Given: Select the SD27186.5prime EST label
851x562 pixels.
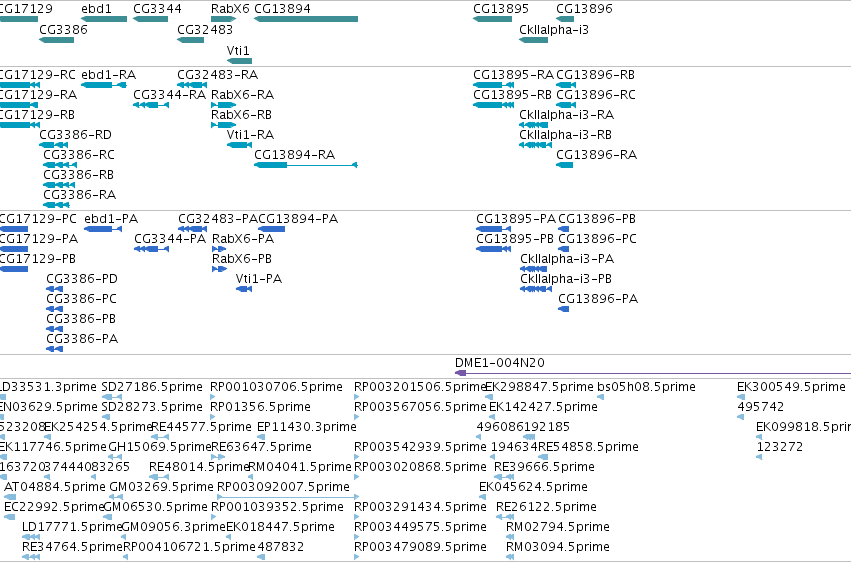Looking at the screenshot, I should tap(152, 387).
